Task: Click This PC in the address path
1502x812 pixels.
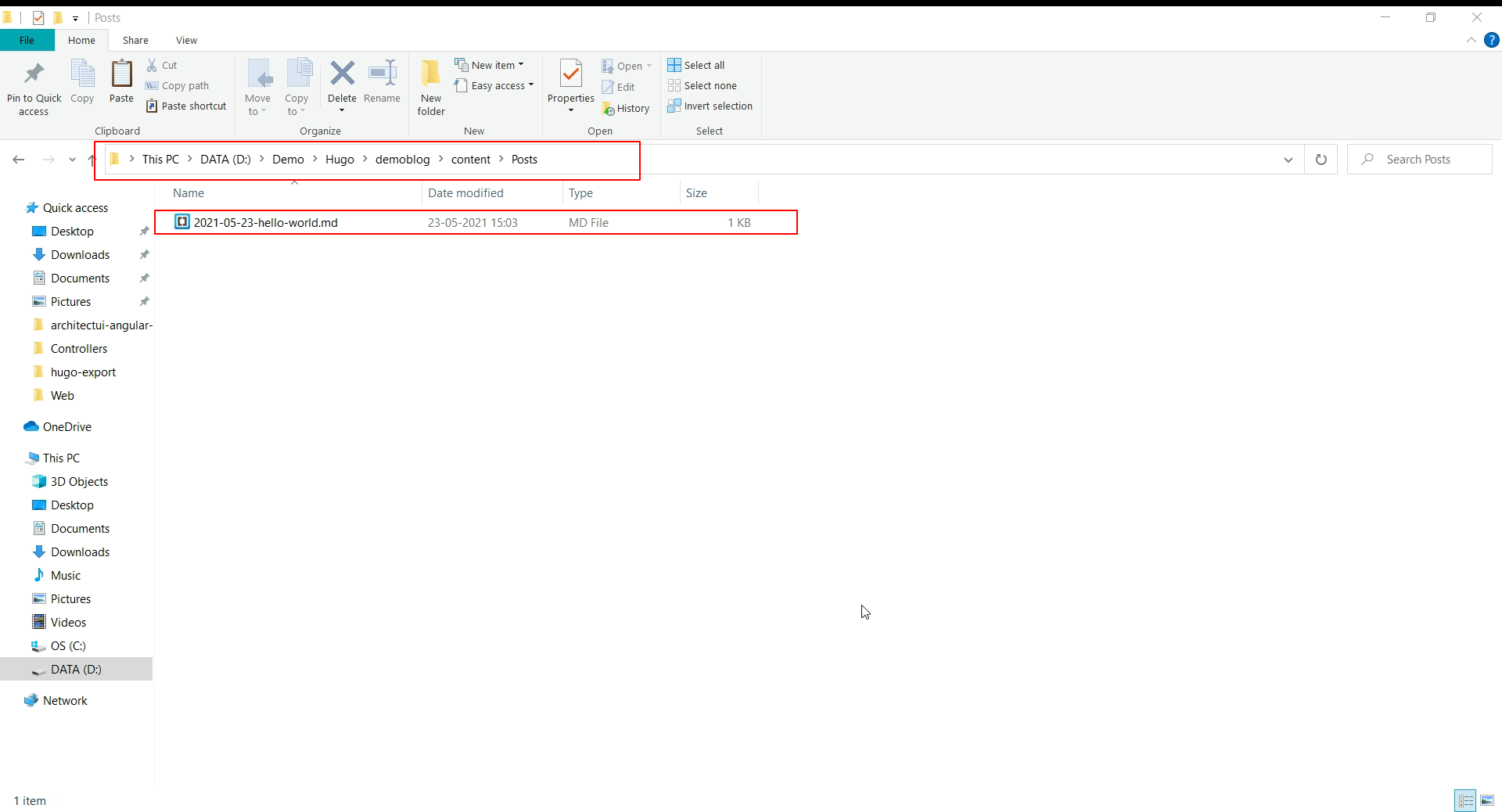Action: click(x=160, y=160)
